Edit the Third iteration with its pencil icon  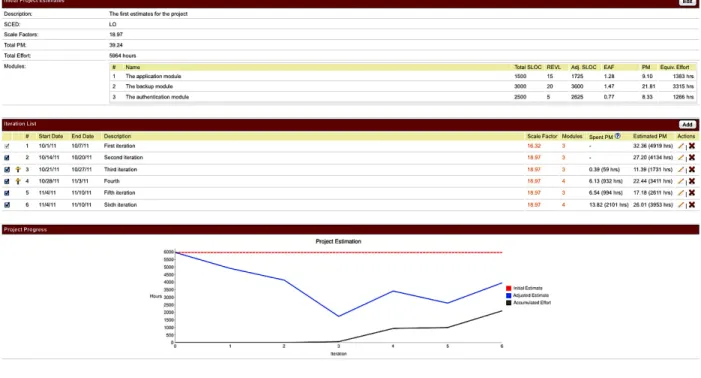(681, 170)
